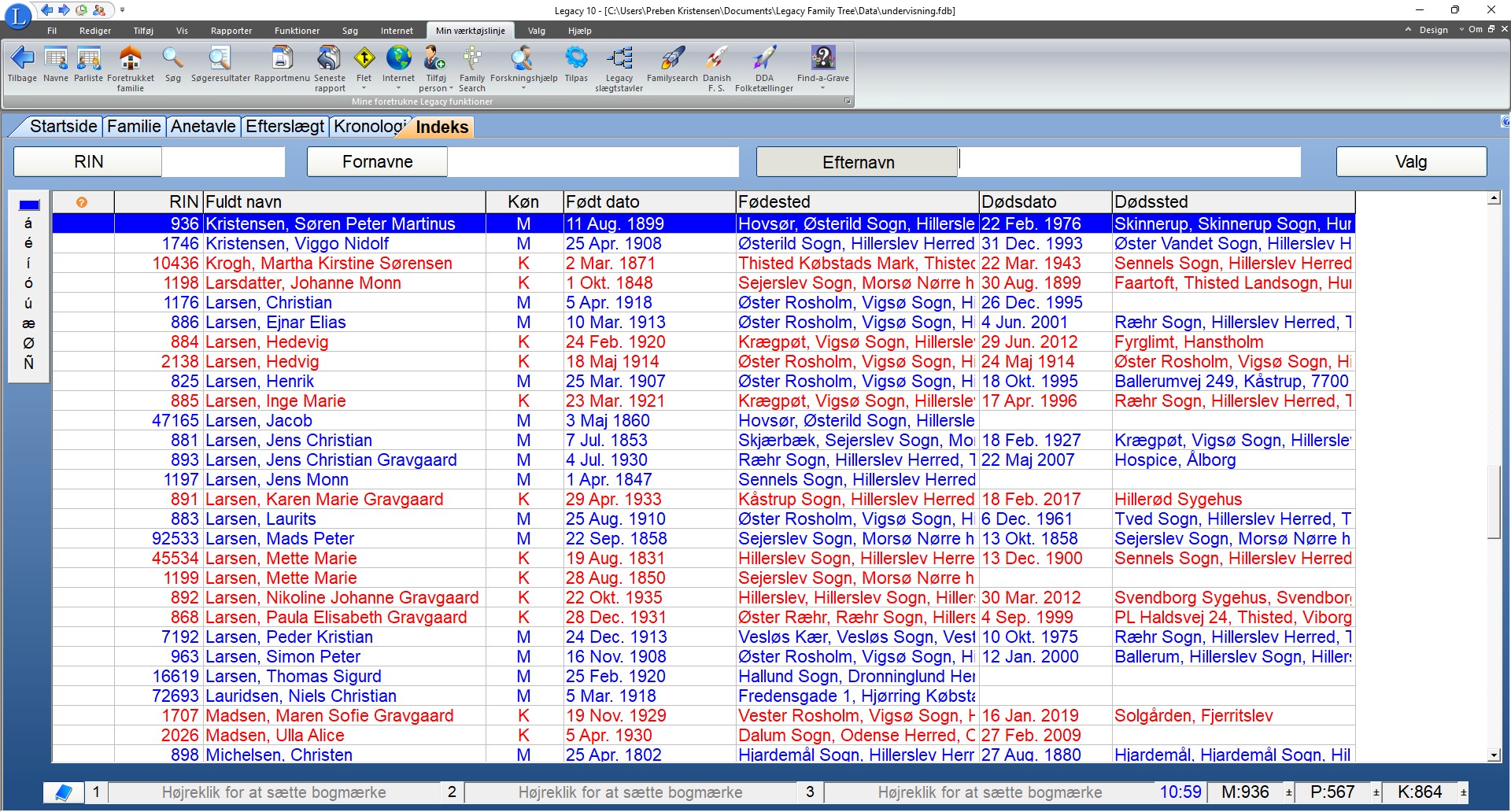Open the Rapportmenu printer icon

pos(282,59)
